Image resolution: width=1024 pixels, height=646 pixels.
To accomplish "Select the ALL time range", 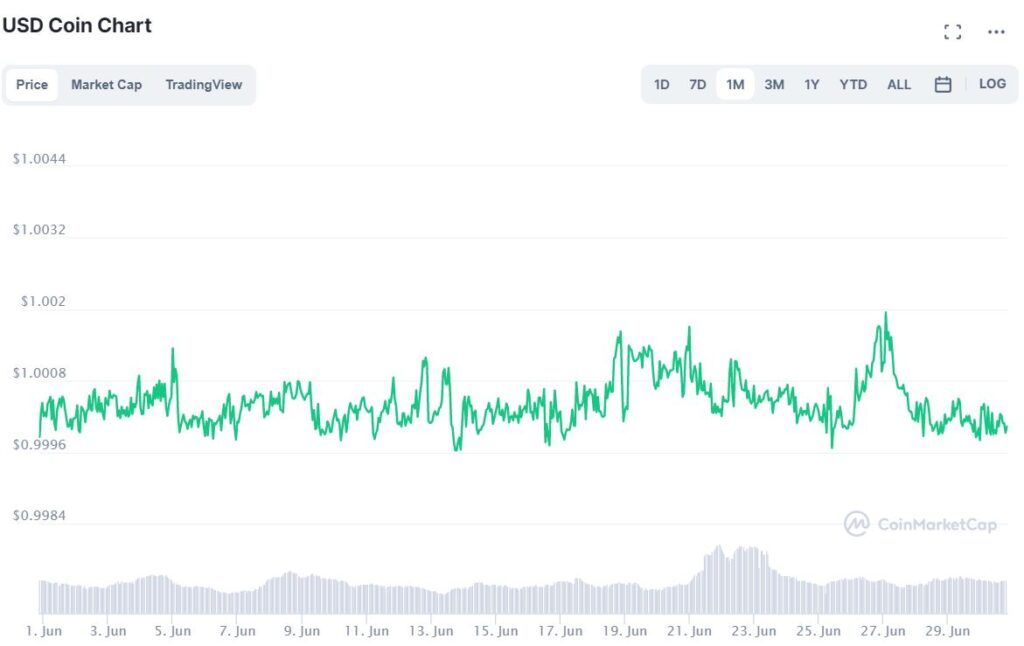I will pyautogui.click(x=899, y=85).
